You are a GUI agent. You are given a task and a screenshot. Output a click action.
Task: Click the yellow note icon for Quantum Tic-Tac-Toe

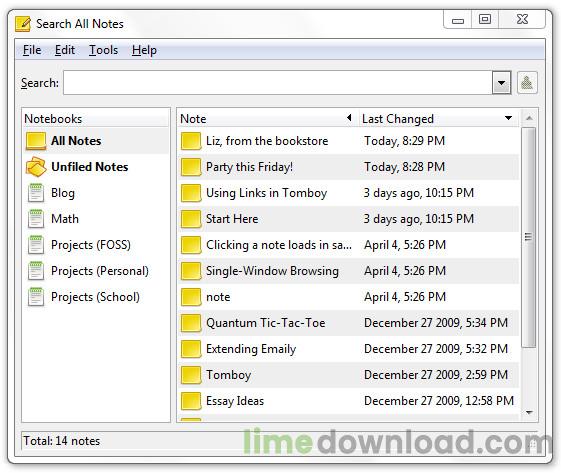[191, 323]
